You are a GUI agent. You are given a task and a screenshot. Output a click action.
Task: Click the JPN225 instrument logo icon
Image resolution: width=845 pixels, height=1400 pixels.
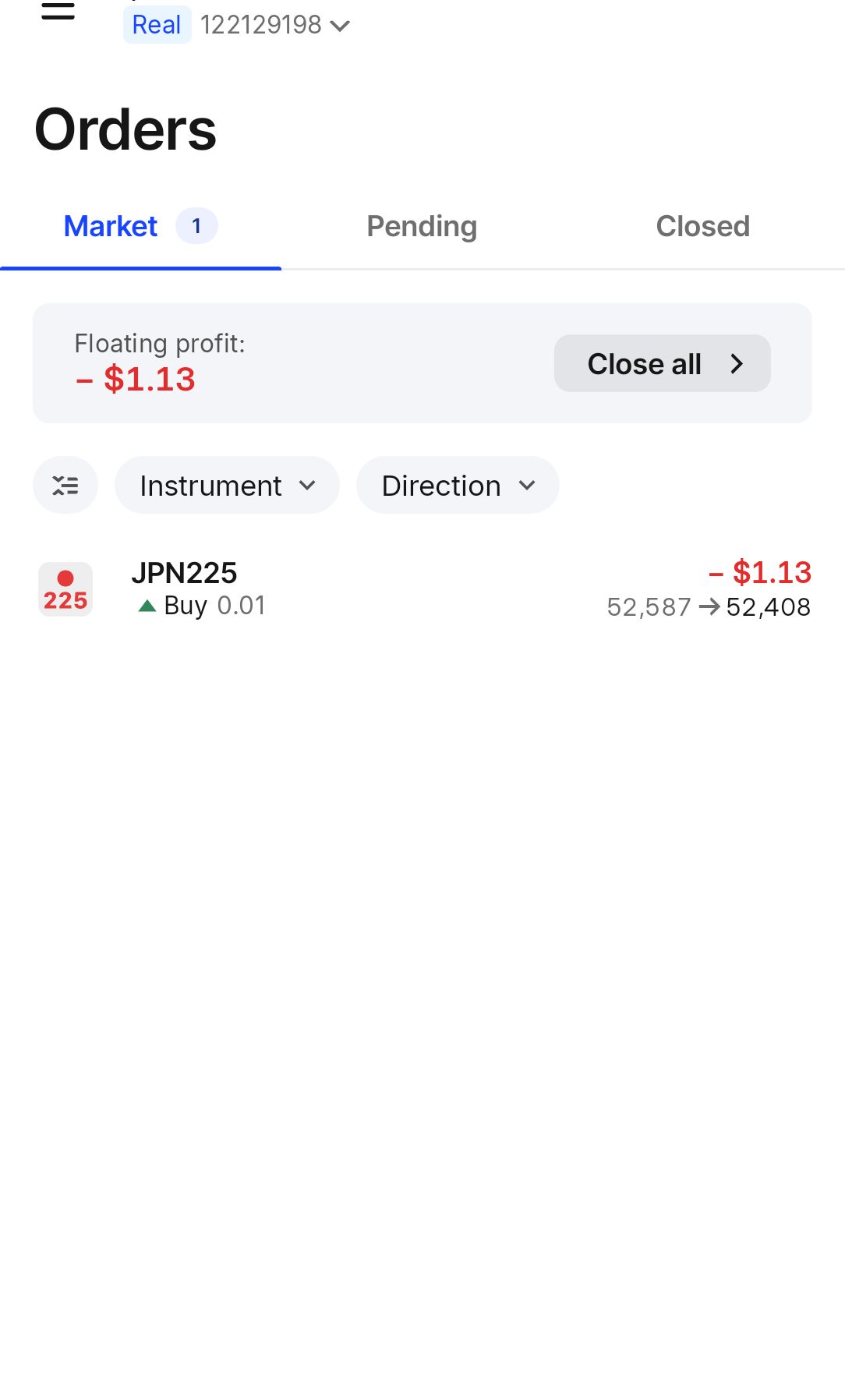point(65,589)
